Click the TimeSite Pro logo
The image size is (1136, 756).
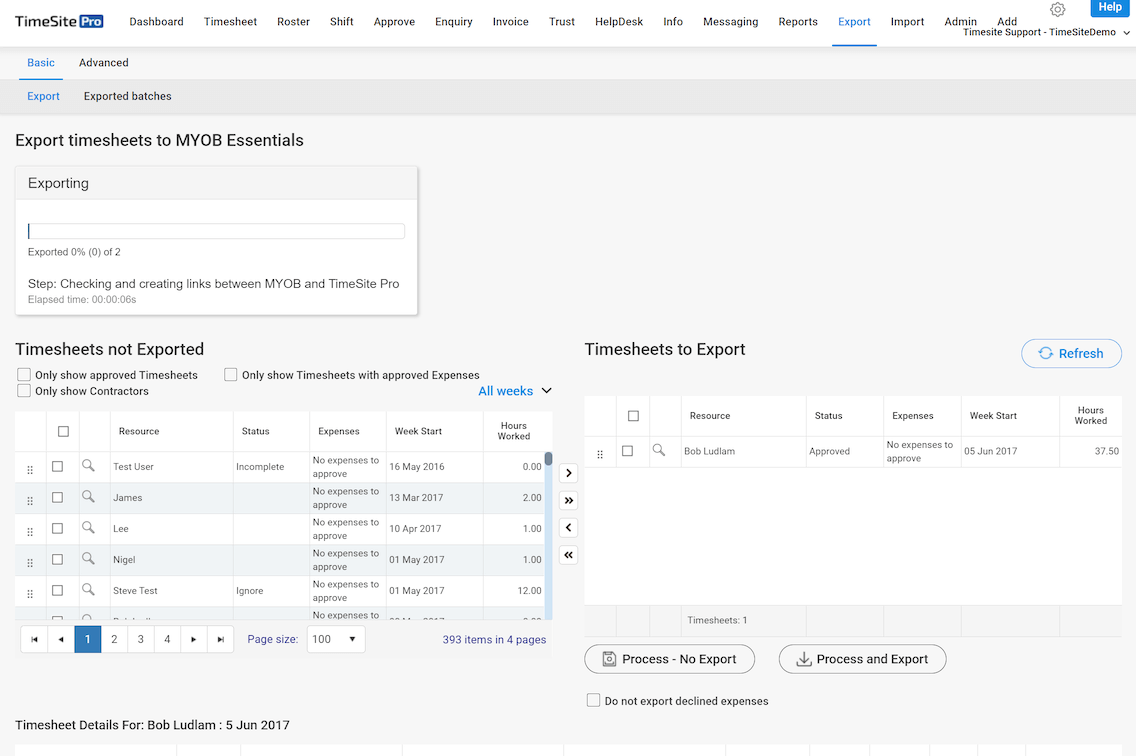(59, 22)
